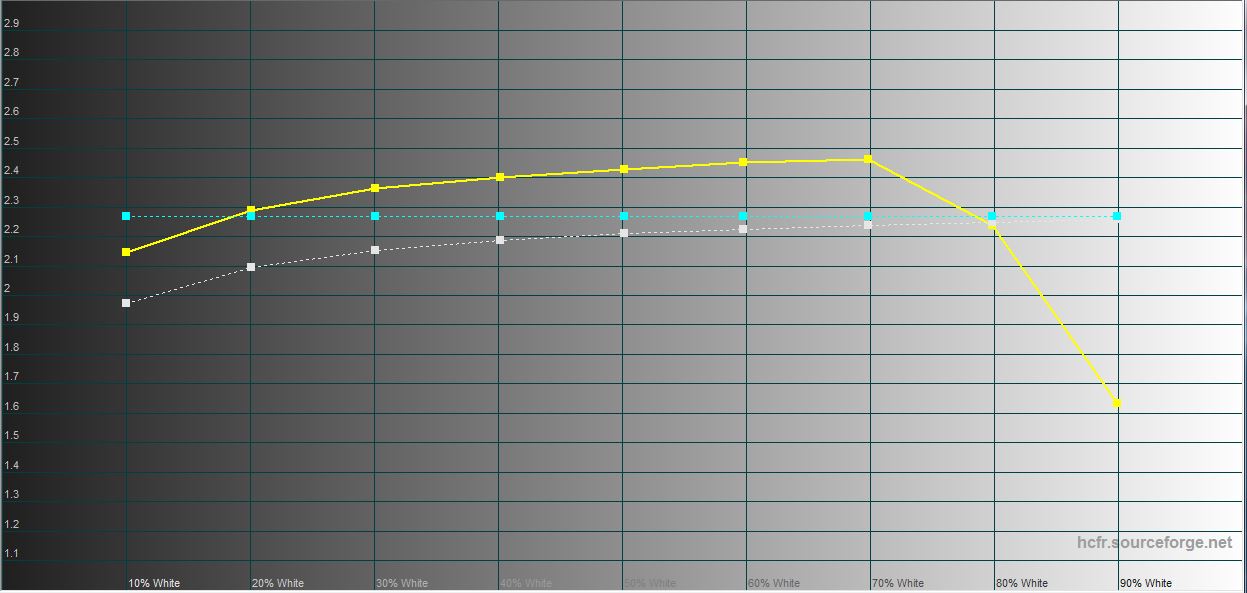The height and width of the screenshot is (593, 1247).
Task: Click the "50% White" x-axis label
Action: pos(650,583)
